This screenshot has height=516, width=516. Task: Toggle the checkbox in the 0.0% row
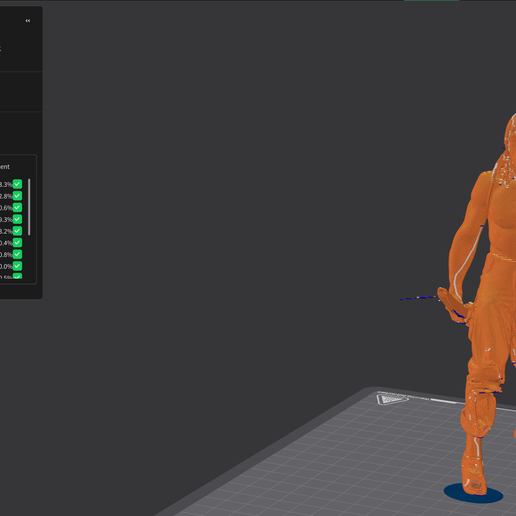pos(17,266)
